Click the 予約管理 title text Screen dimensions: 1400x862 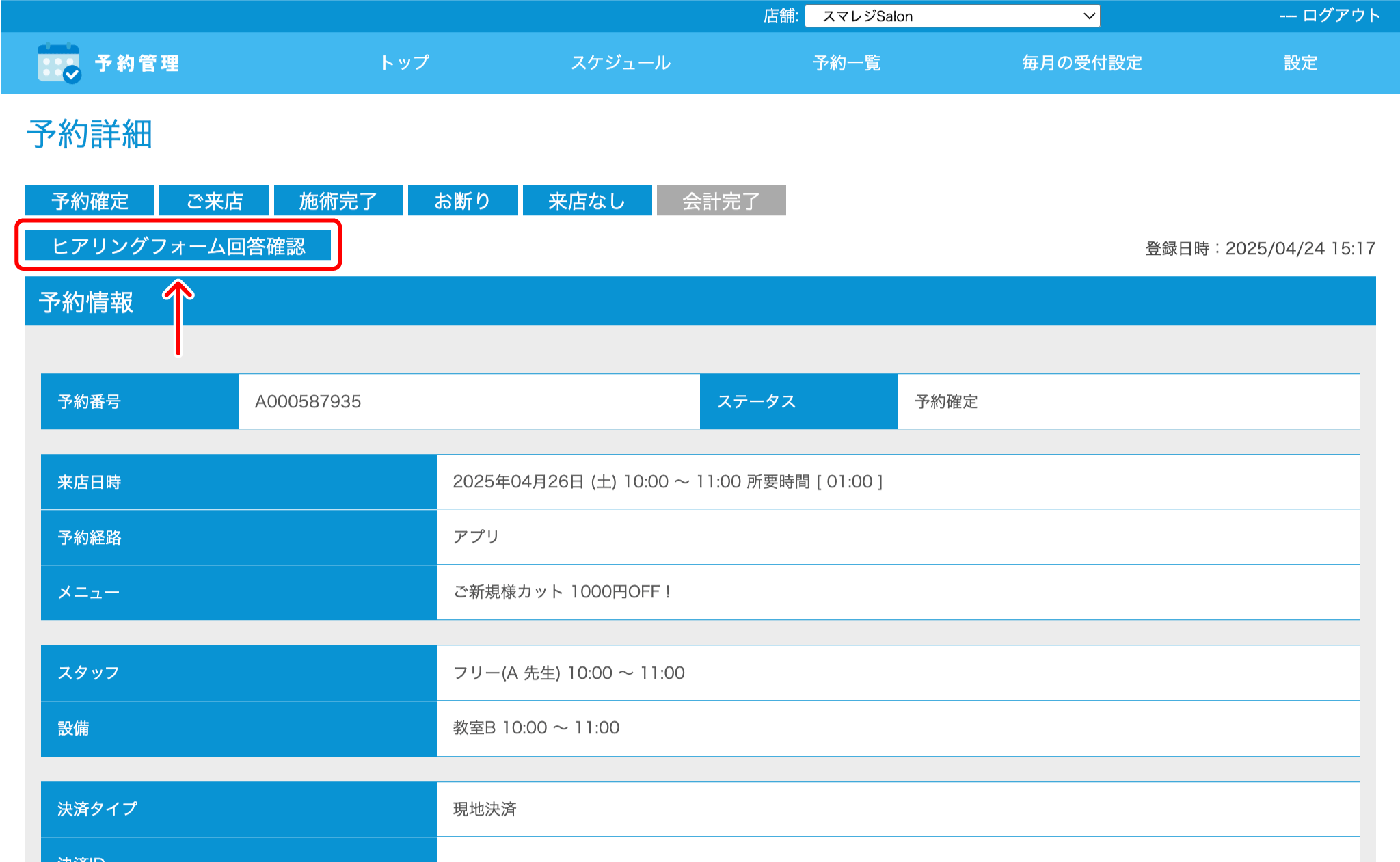coord(137,64)
